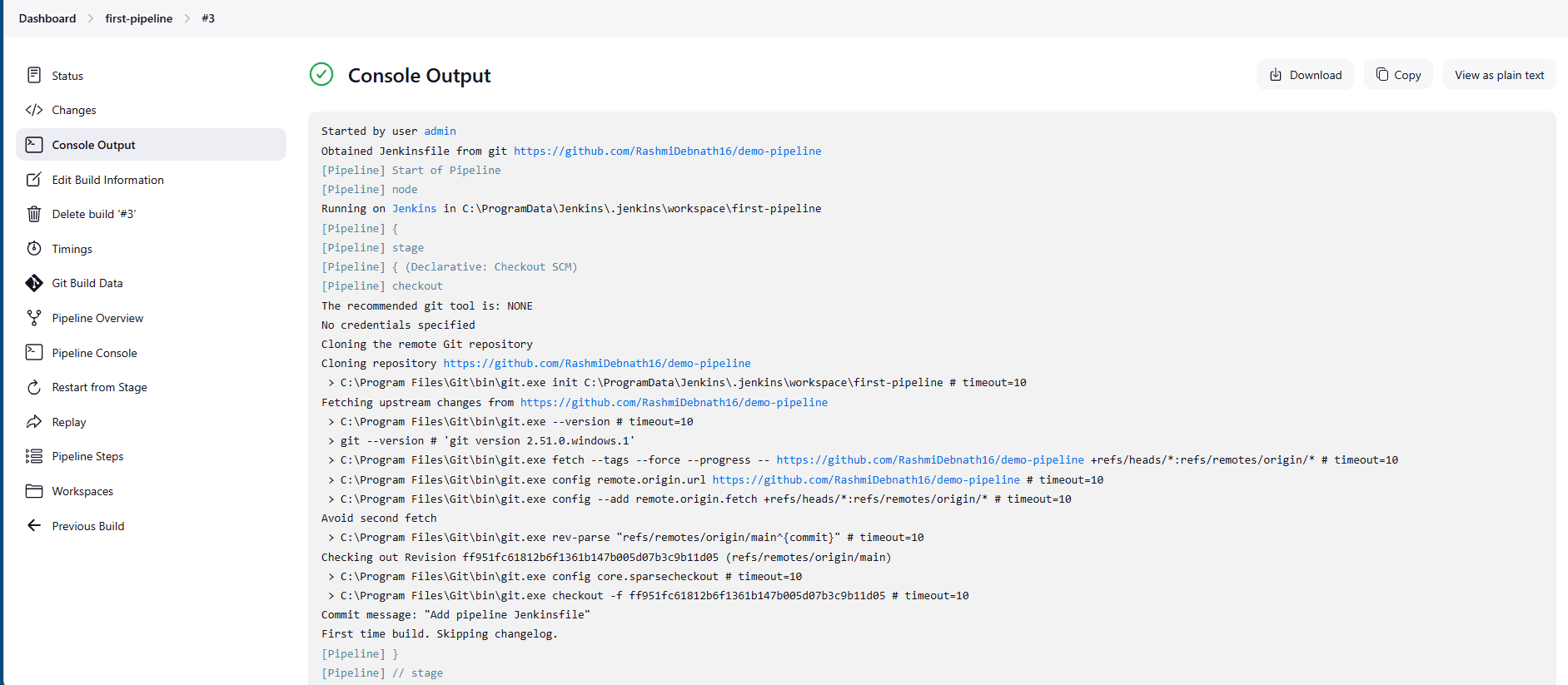This screenshot has height=685, width=1568.
Task: Click the Git Build Data diamond icon
Action: pos(34,283)
